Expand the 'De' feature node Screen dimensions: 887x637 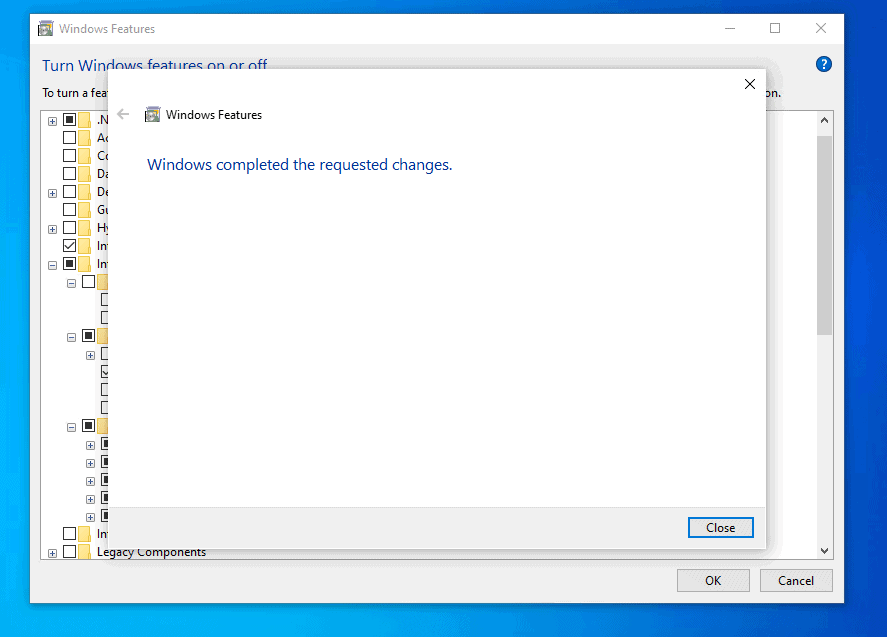[x=53, y=193]
